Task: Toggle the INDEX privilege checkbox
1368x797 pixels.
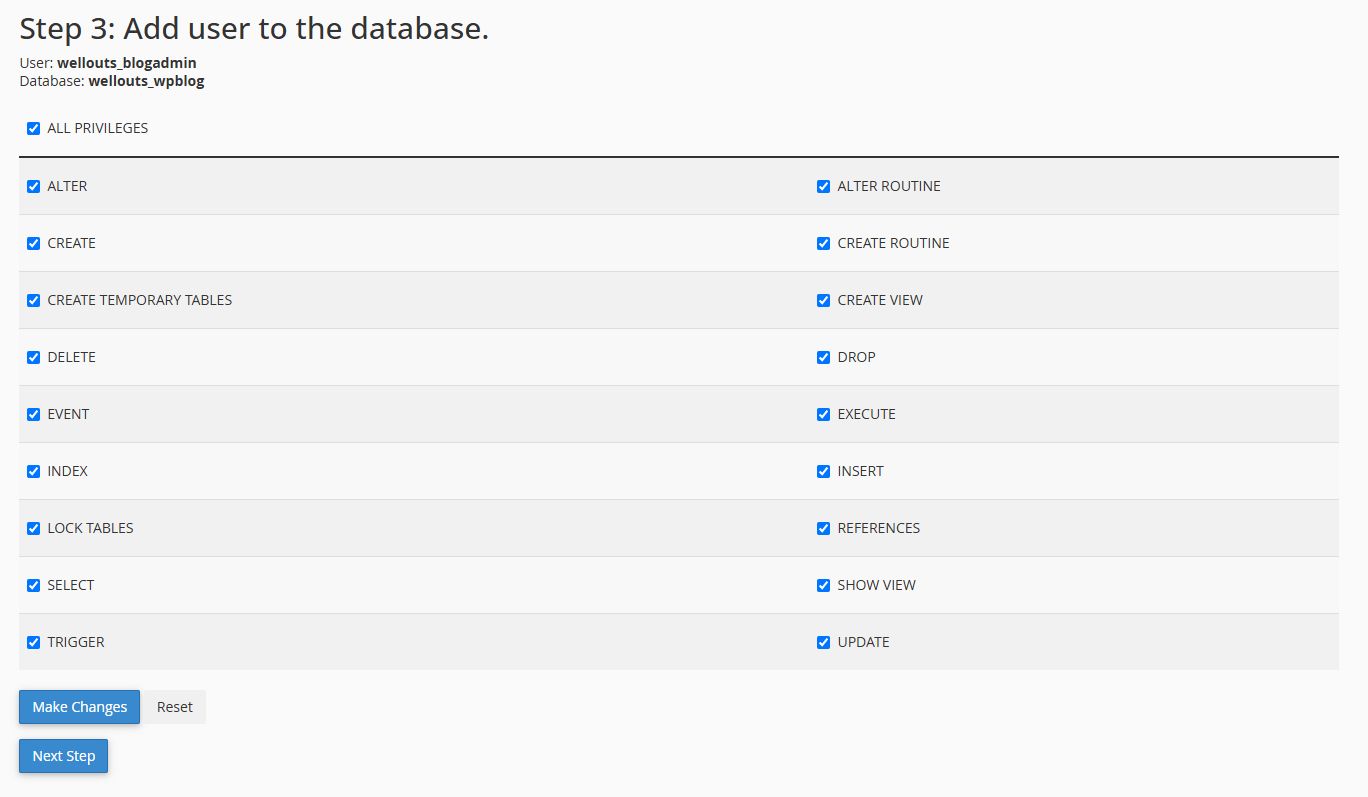Action: click(33, 471)
